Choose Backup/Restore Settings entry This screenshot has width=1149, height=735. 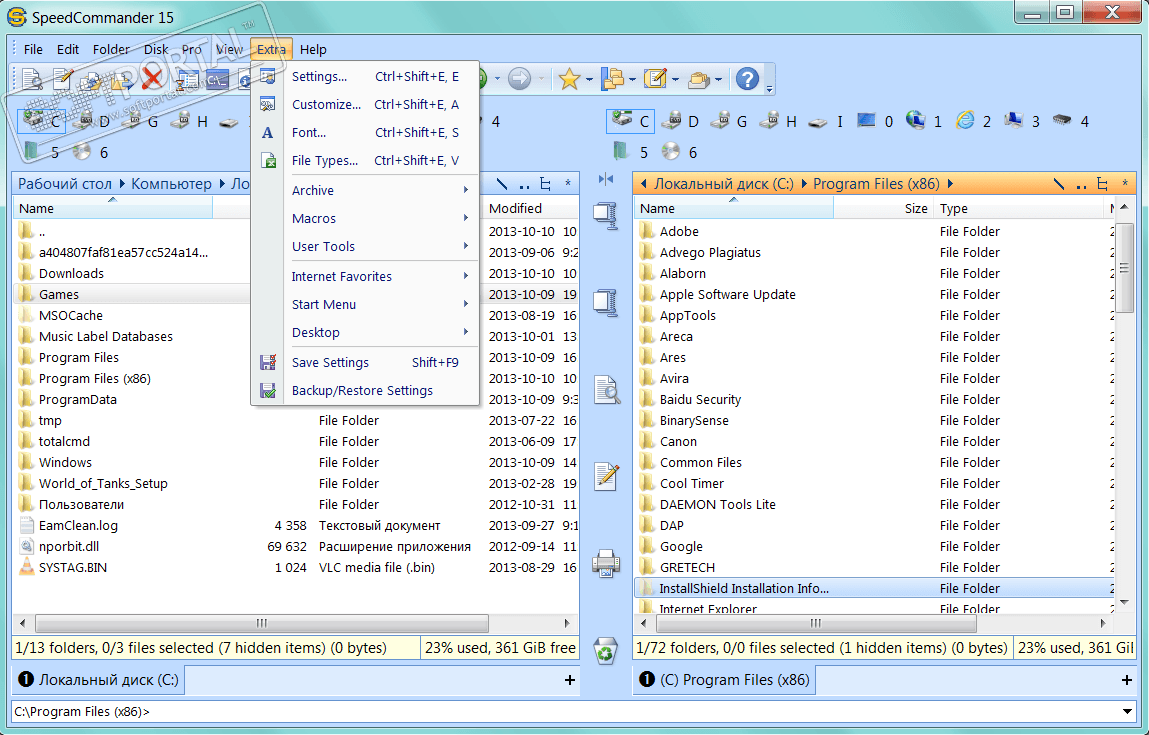pyautogui.click(x=365, y=390)
